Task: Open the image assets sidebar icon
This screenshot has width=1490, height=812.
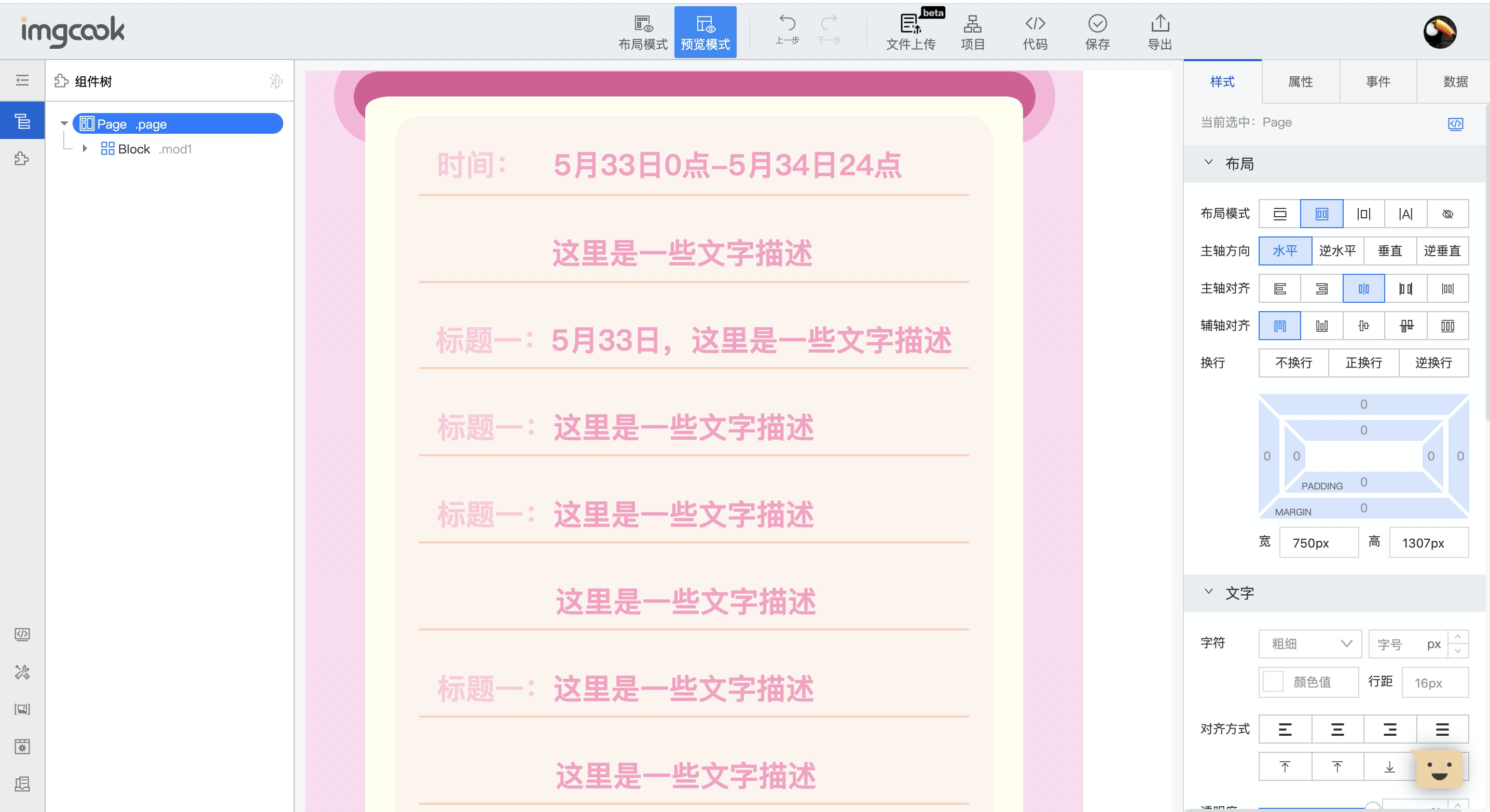Action: pos(22,709)
